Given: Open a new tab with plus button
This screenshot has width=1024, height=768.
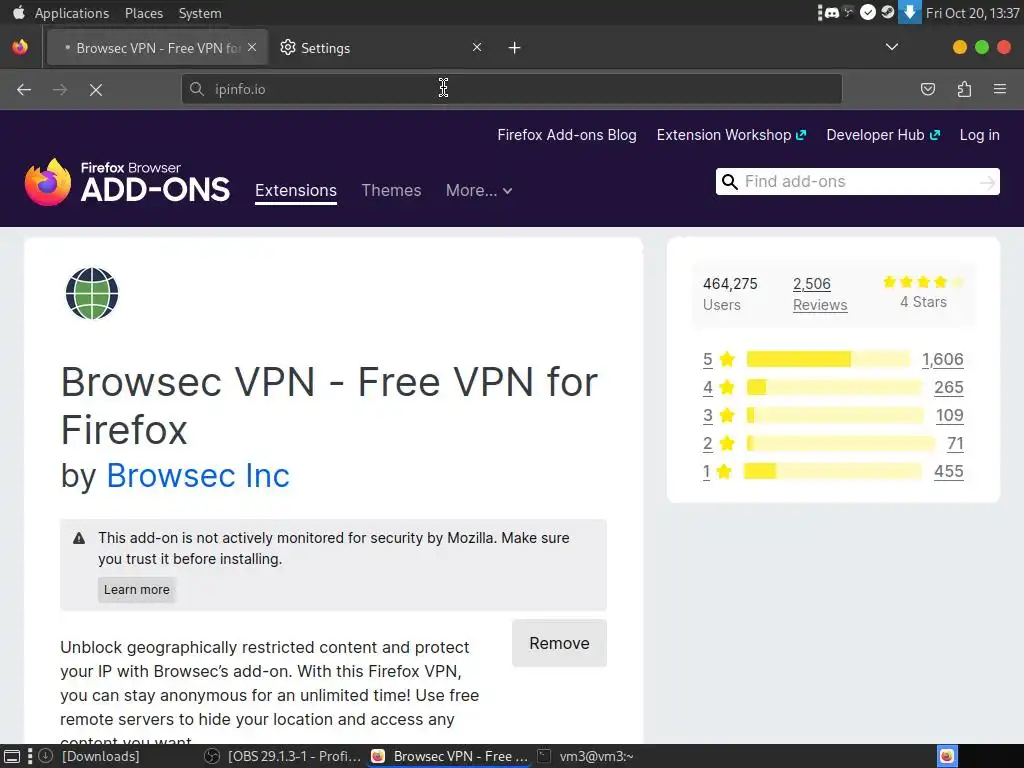Looking at the screenshot, I should 515,48.
